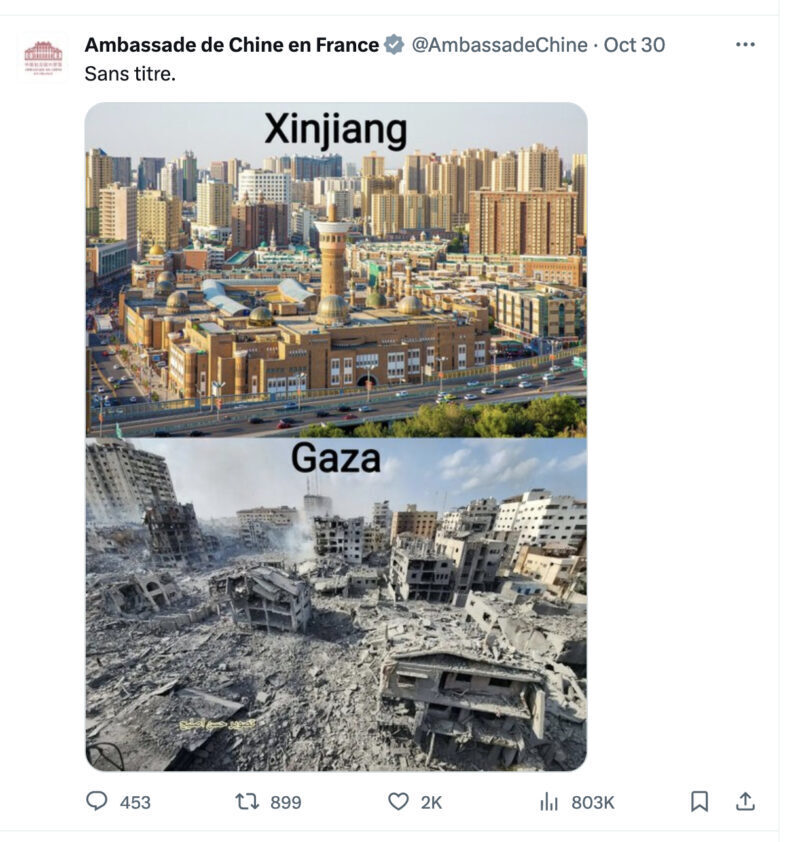Viewport: 800px width, 842px height.
Task: Click the share upload icon
Action: (745, 801)
